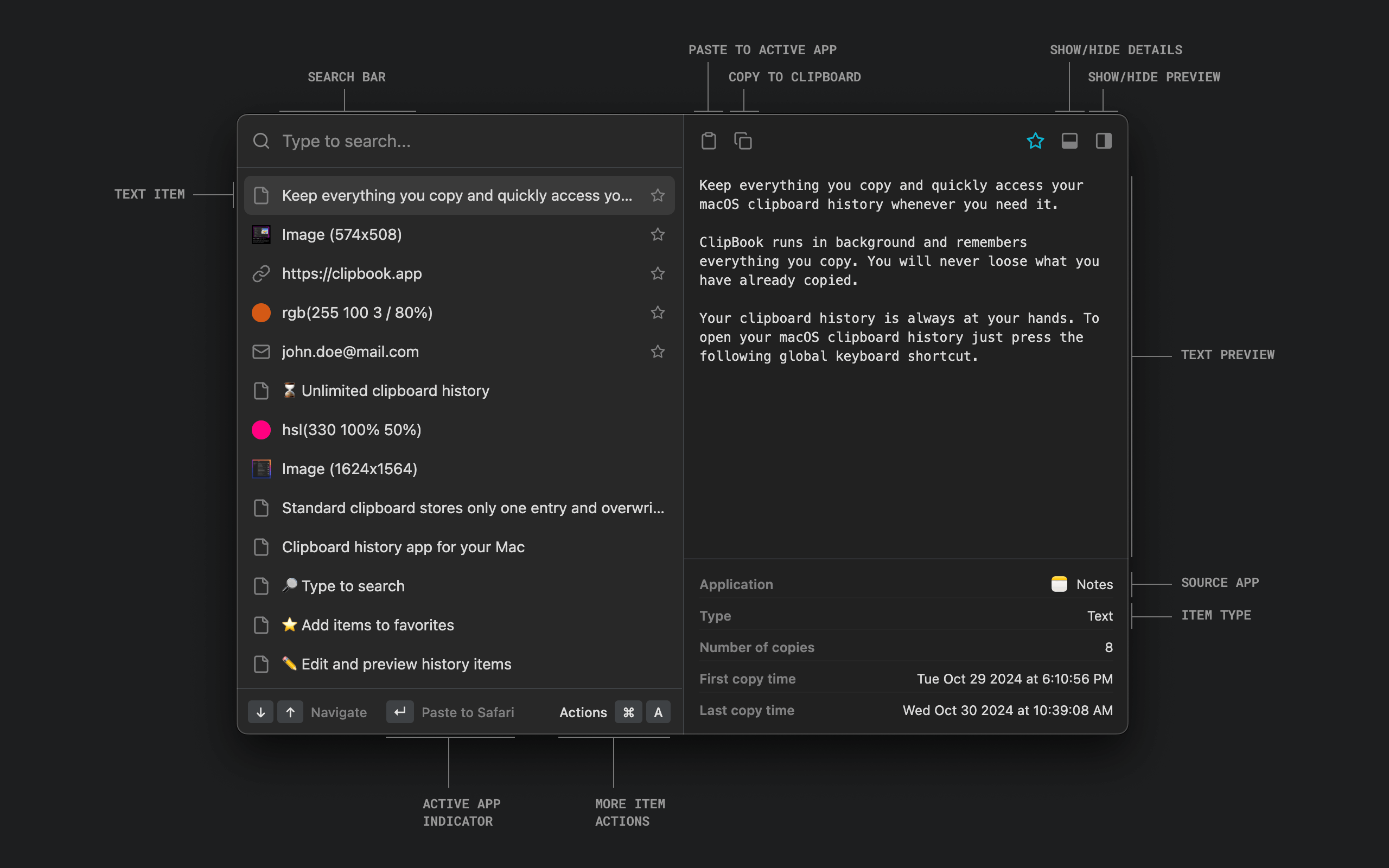The image size is (1389, 868).
Task: Select the 'Type to search' list item
Action: pyautogui.click(x=459, y=585)
